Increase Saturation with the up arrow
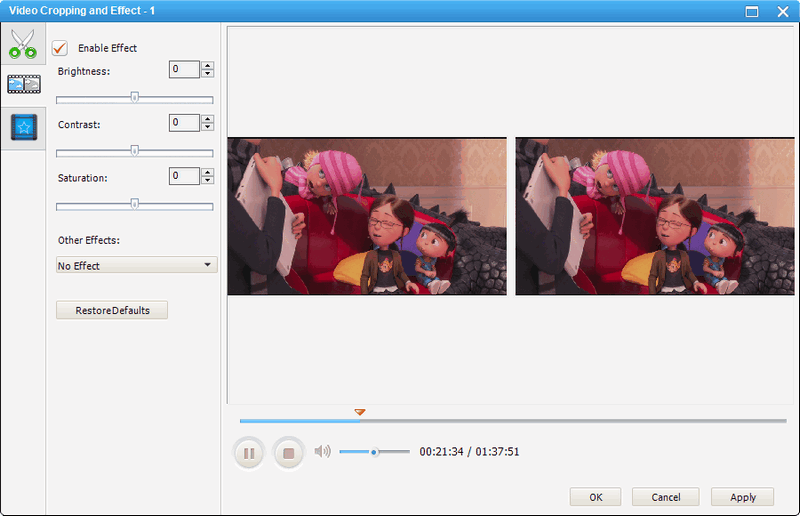The width and height of the screenshot is (800, 516). pos(207,173)
